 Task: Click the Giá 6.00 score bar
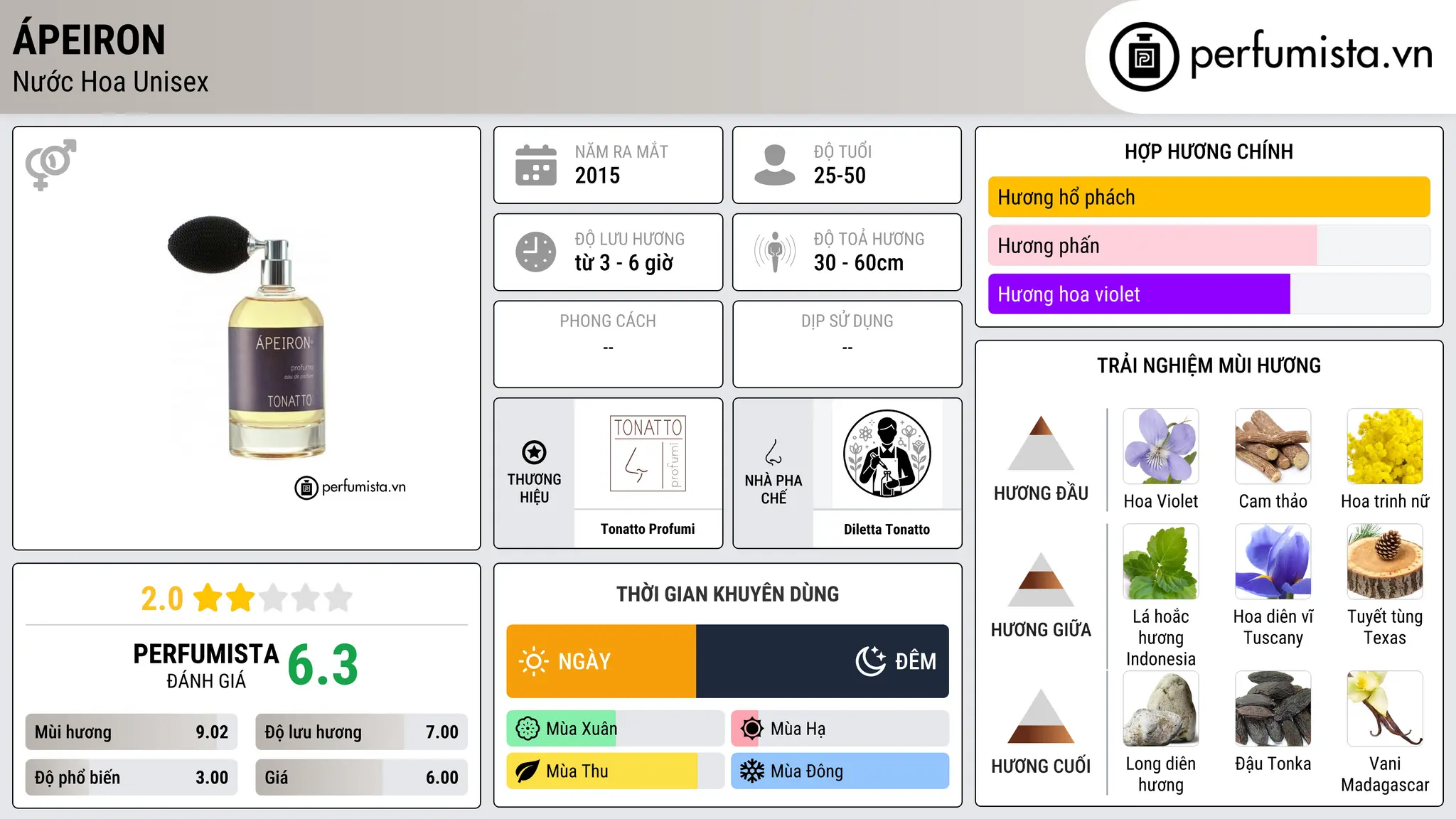[x=361, y=777]
